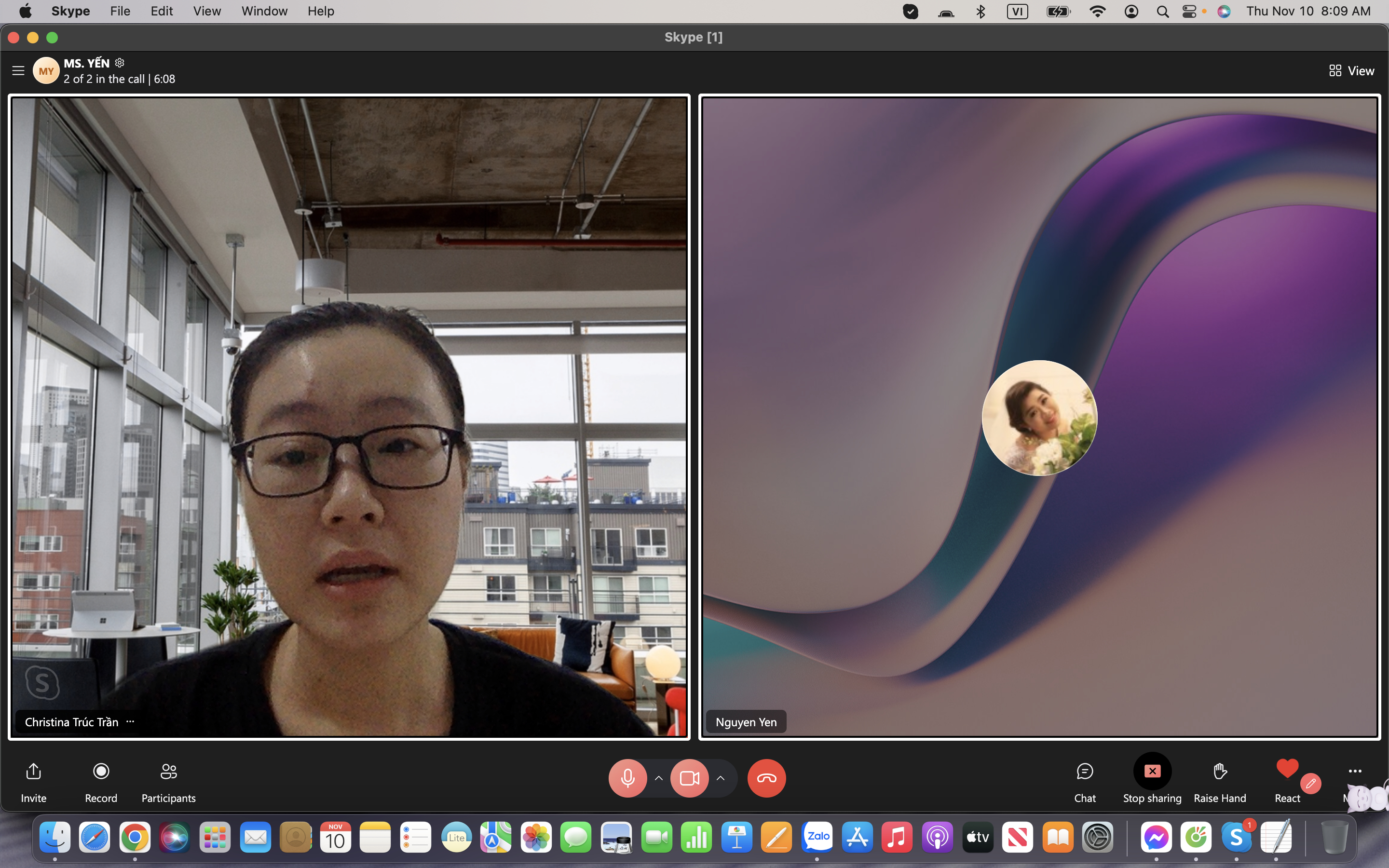Open Google Chrome from the Dock
This screenshot has height=868, width=1389.
[135, 838]
